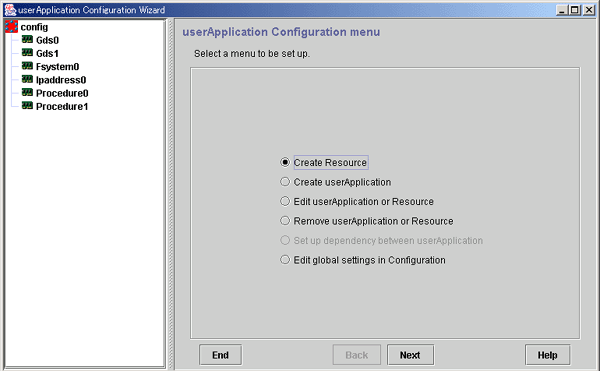Click the Gds0 resource icon

click(27, 39)
